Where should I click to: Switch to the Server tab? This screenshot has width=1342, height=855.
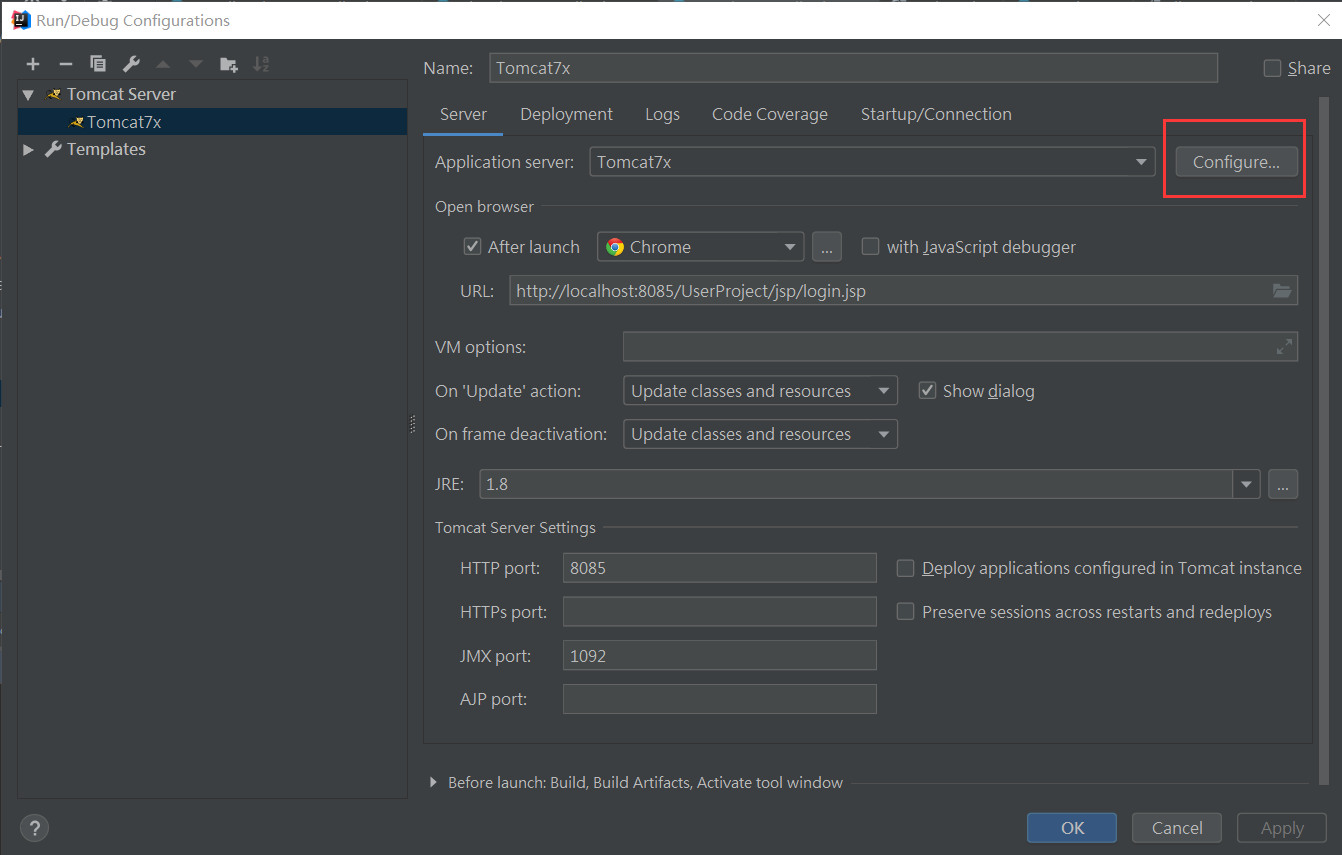point(463,114)
